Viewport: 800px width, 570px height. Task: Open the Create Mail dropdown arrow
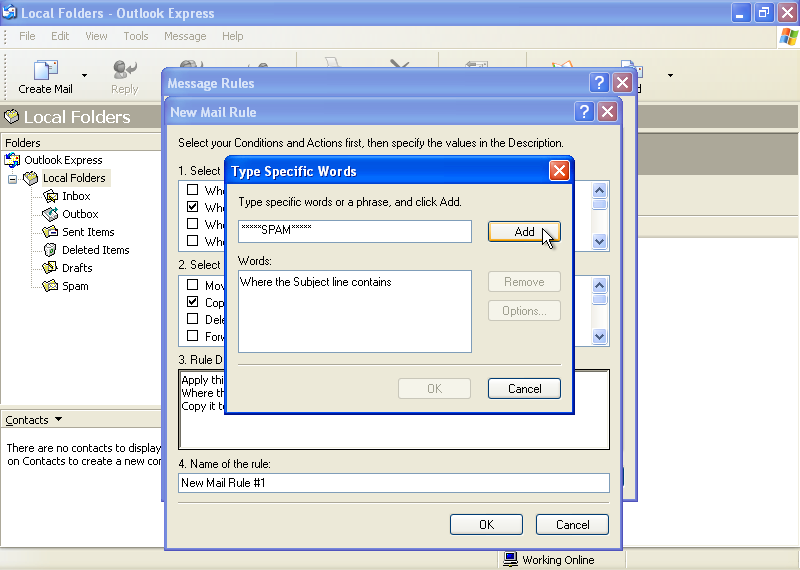point(84,76)
